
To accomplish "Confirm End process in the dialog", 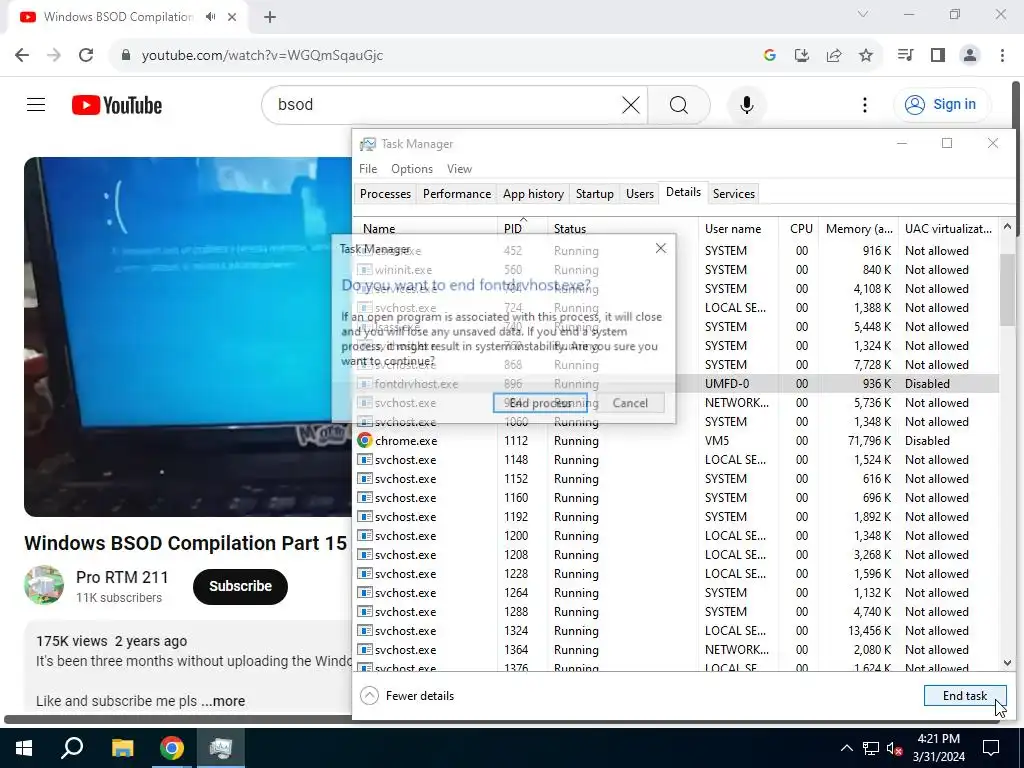I will (x=540, y=403).
